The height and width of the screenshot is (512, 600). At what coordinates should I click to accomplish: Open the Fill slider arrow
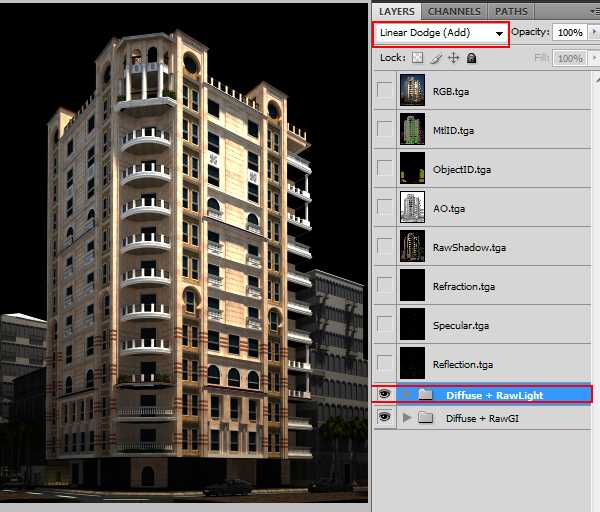point(594,58)
